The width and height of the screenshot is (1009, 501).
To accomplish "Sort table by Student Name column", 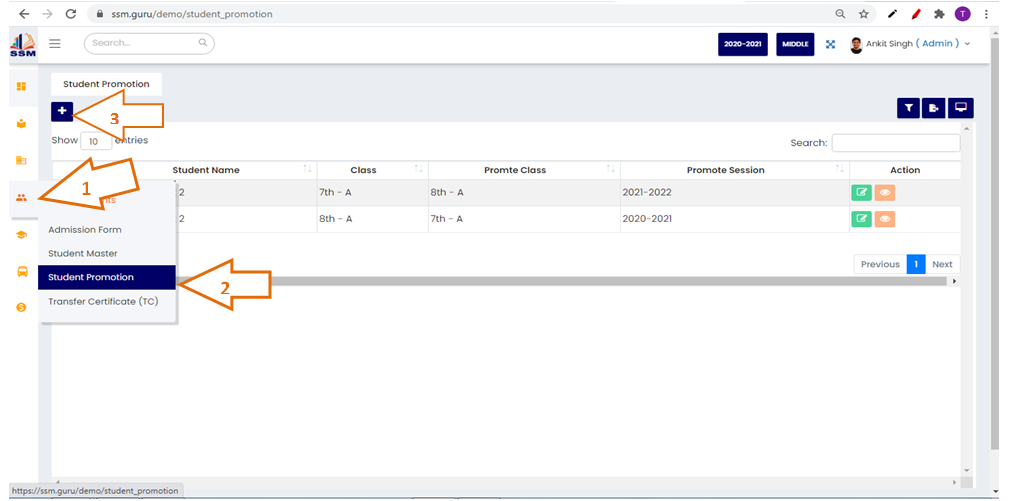I will (206, 170).
